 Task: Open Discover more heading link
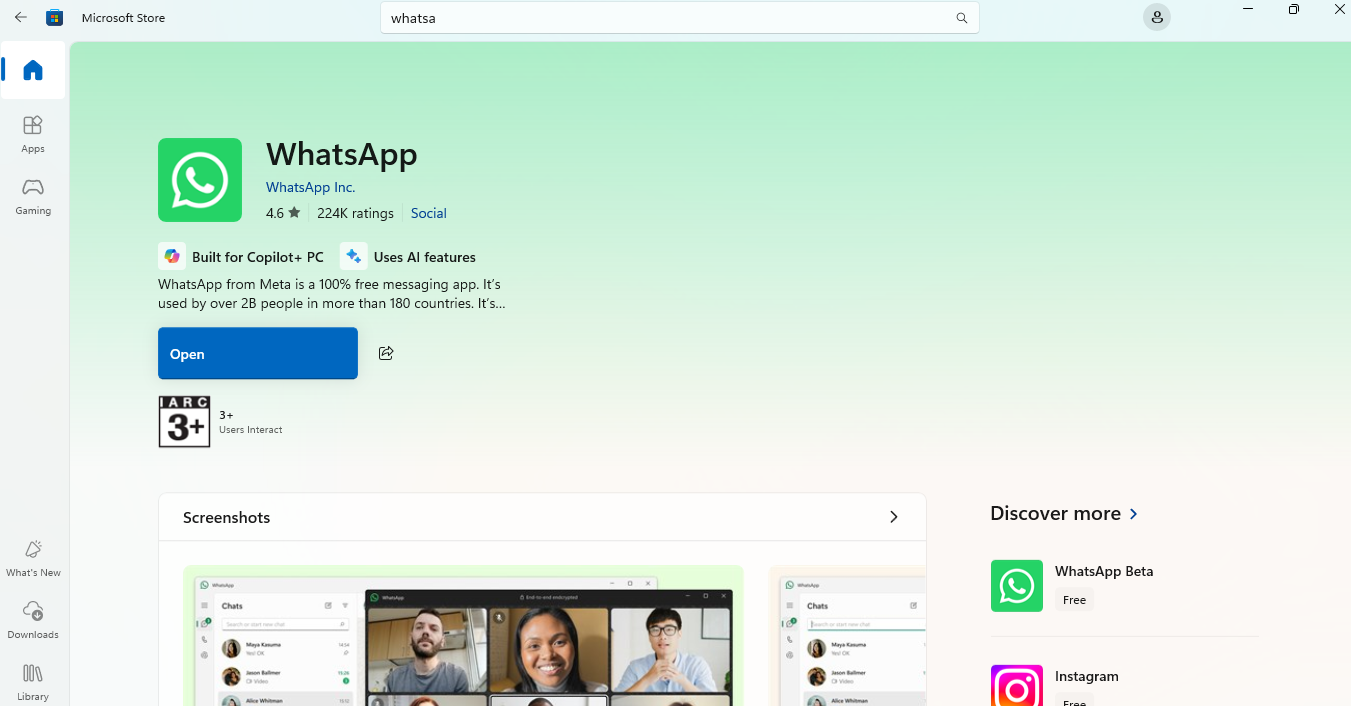pyautogui.click(x=1055, y=513)
